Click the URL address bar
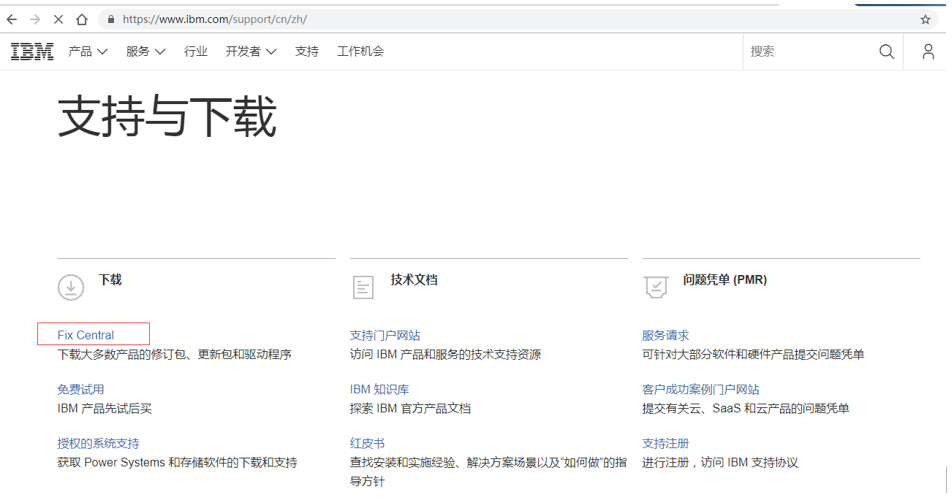952x500 pixels. point(516,19)
